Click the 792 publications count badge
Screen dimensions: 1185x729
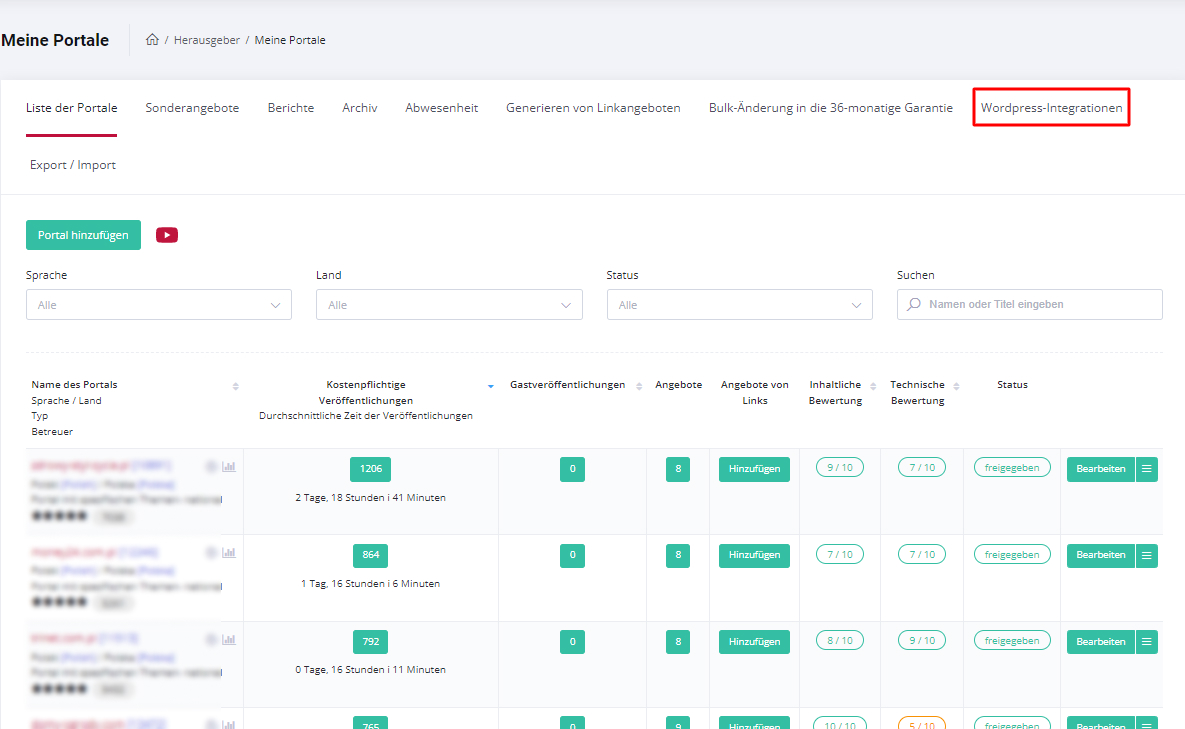click(370, 641)
